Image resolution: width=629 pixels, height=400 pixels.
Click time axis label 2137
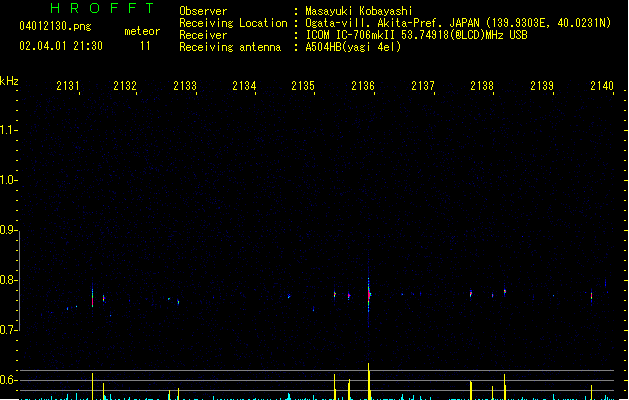423,86
